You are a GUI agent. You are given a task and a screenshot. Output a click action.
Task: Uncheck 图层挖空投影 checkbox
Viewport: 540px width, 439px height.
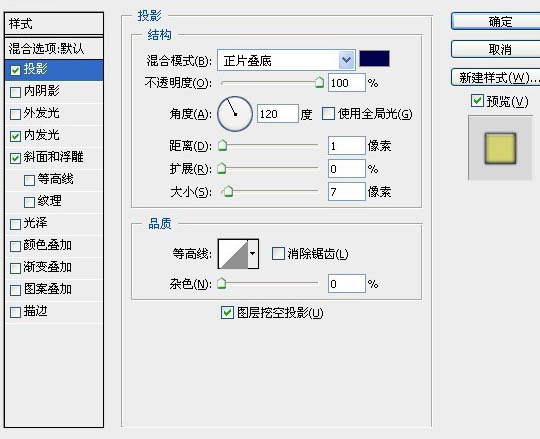point(227,313)
